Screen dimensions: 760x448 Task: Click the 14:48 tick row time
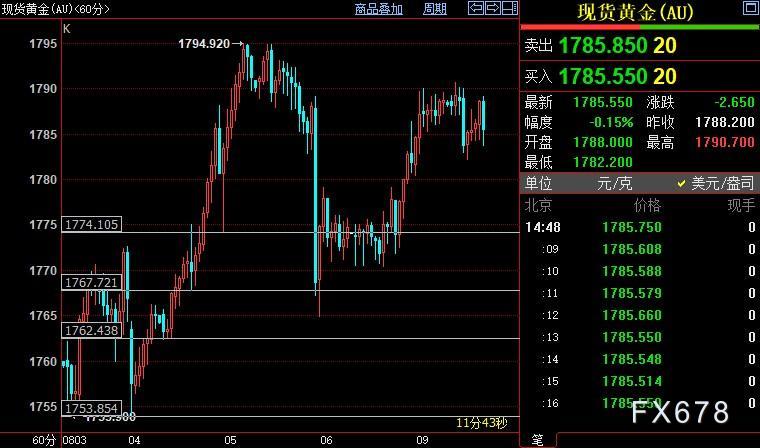point(543,227)
